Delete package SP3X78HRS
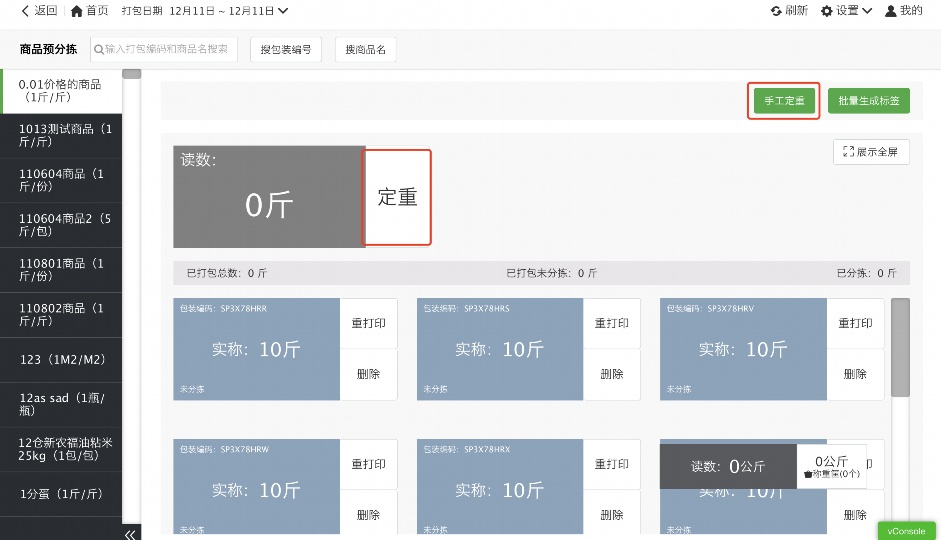 [612, 374]
